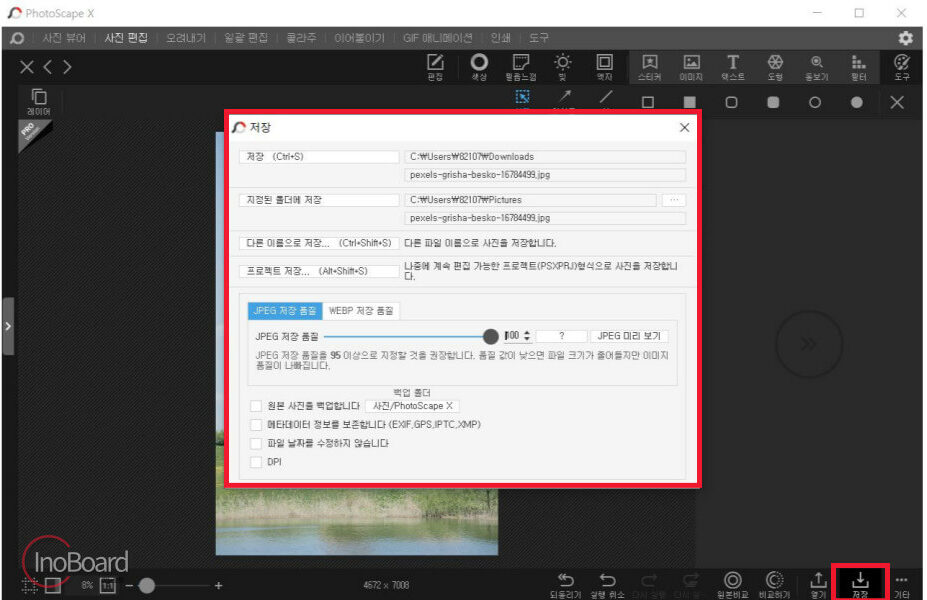Switch to 인쇄 print tab
Viewport: 927px width, 600px height.
[500, 38]
